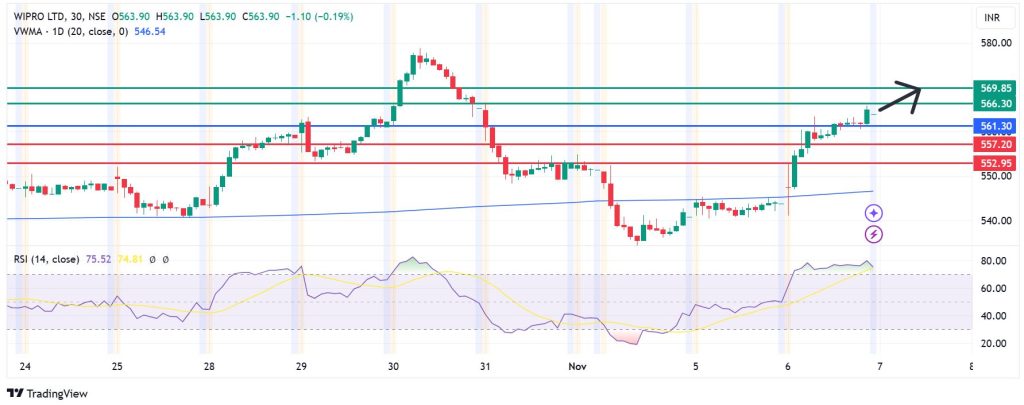Select the RSI (14, close) legend
The height and width of the screenshot is (405, 1024).
click(x=46, y=259)
